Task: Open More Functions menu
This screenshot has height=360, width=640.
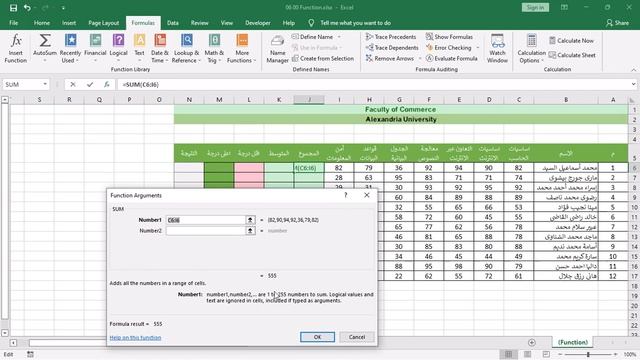Action: coord(242,48)
